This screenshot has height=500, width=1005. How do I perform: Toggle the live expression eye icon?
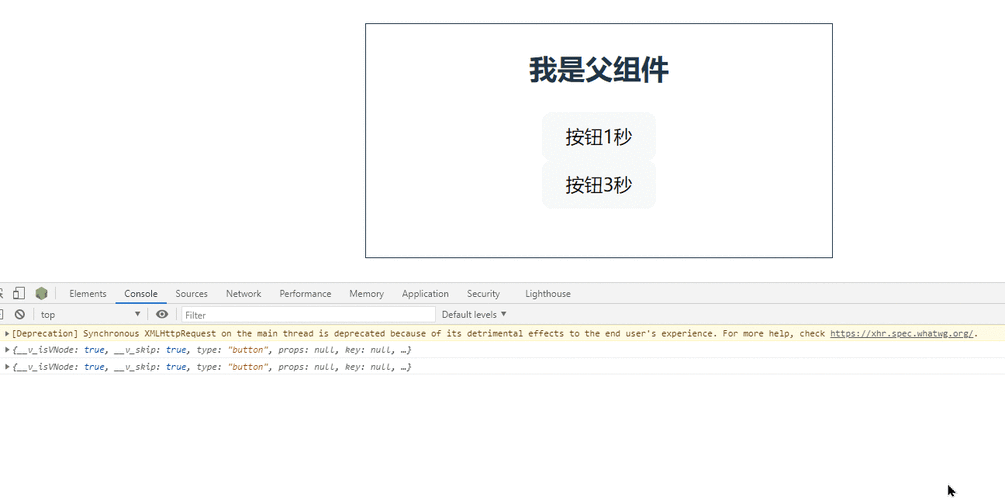tap(162, 314)
